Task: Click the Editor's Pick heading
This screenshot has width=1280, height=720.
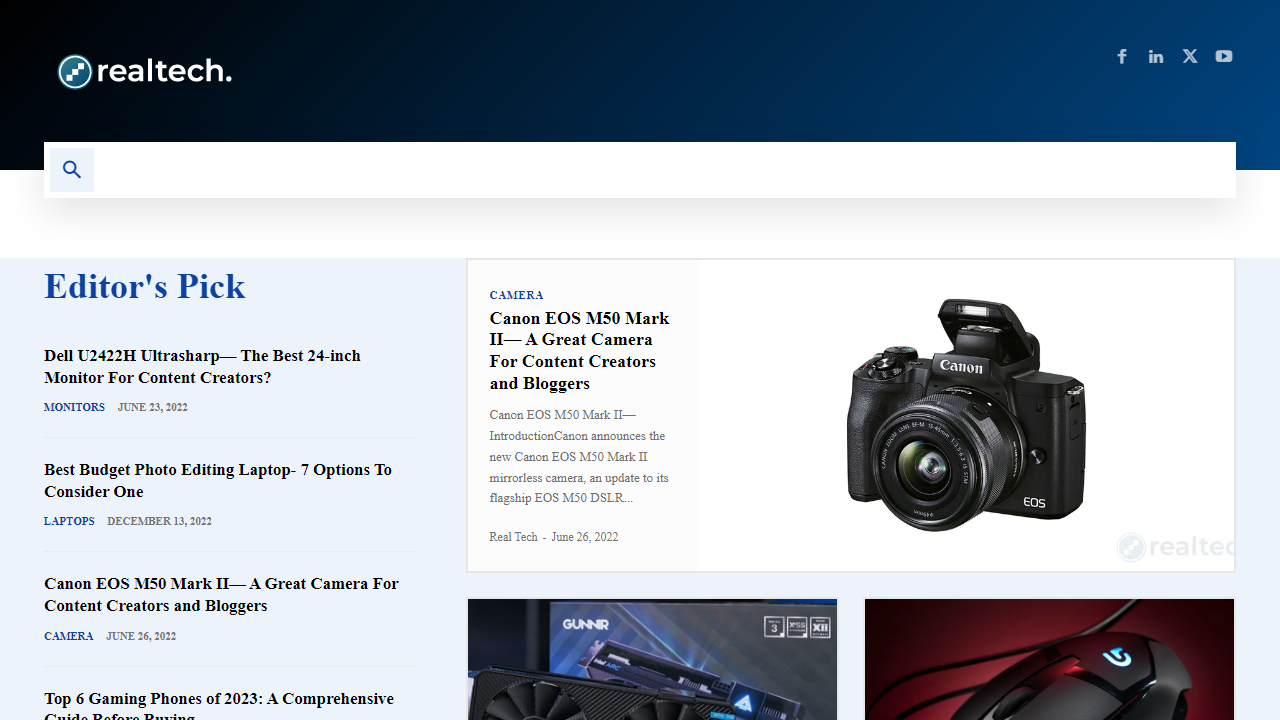Action: (x=145, y=287)
